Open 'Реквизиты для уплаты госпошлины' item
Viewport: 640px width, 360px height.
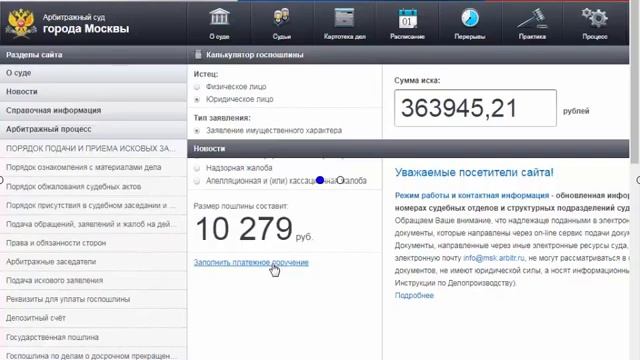pos(93,299)
